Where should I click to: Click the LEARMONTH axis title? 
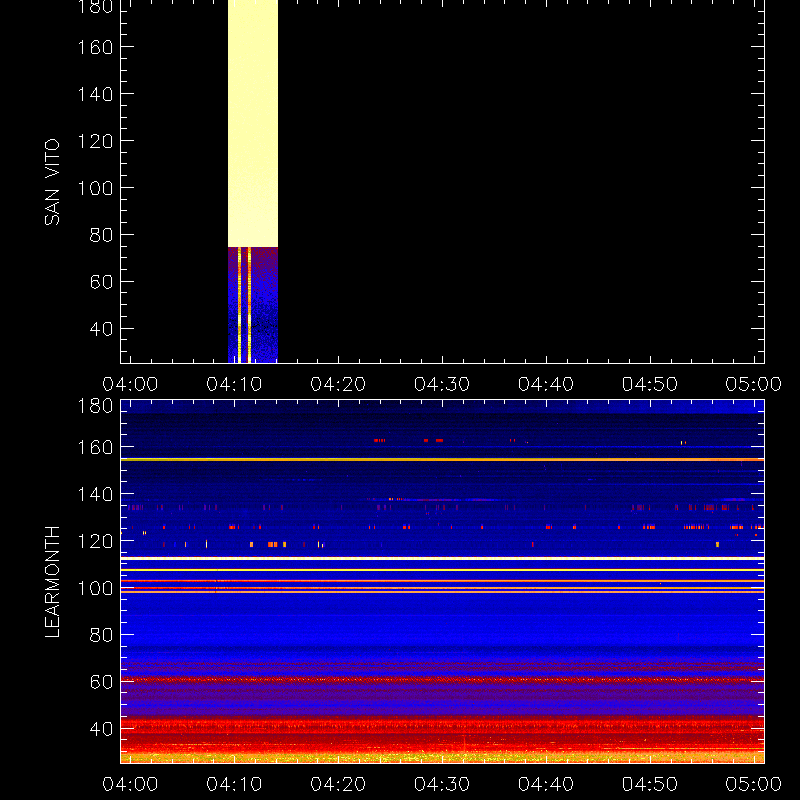click(52, 581)
